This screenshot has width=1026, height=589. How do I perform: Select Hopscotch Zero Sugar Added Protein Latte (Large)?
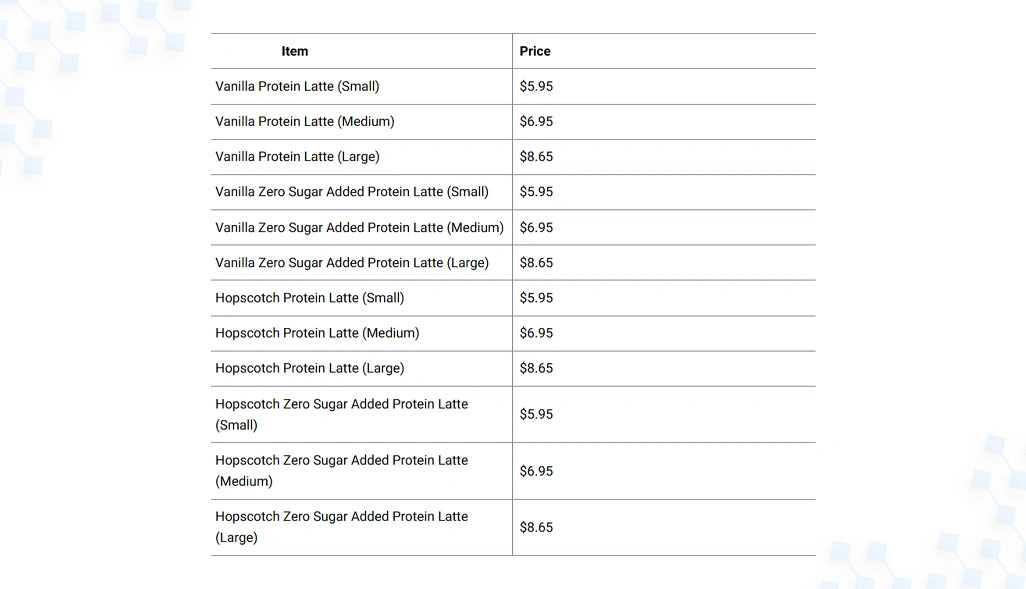click(342, 527)
